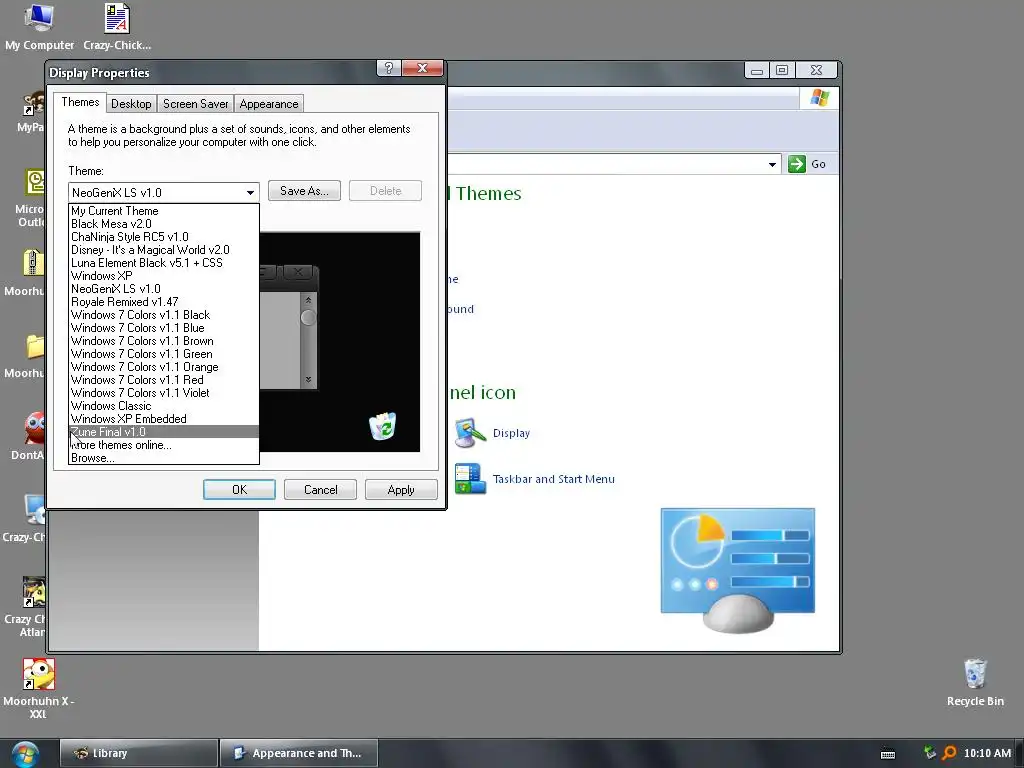Open the Microsoft Outlook desktop icon

tap(35, 183)
